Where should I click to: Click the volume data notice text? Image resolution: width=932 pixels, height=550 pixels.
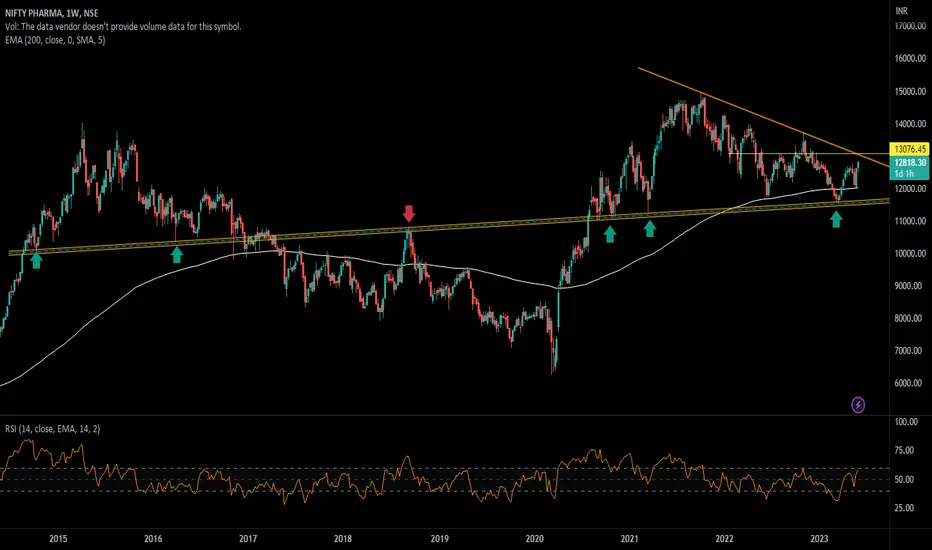(x=123, y=26)
